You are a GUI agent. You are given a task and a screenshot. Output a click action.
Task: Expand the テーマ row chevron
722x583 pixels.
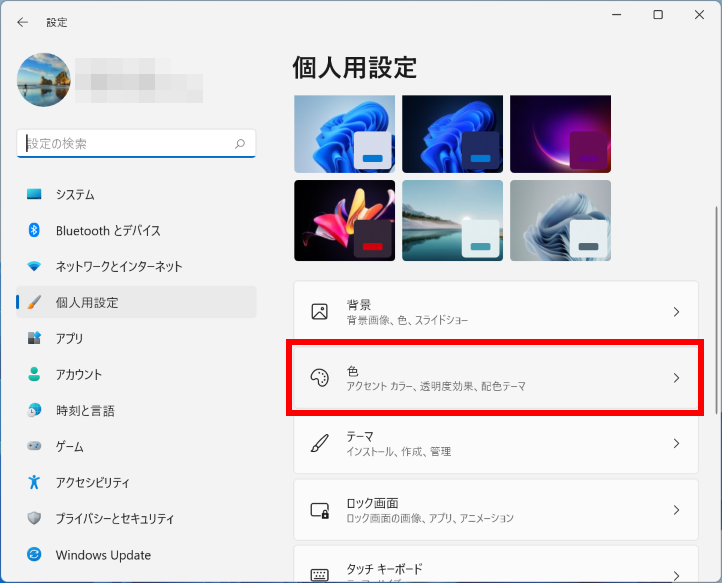point(676,443)
